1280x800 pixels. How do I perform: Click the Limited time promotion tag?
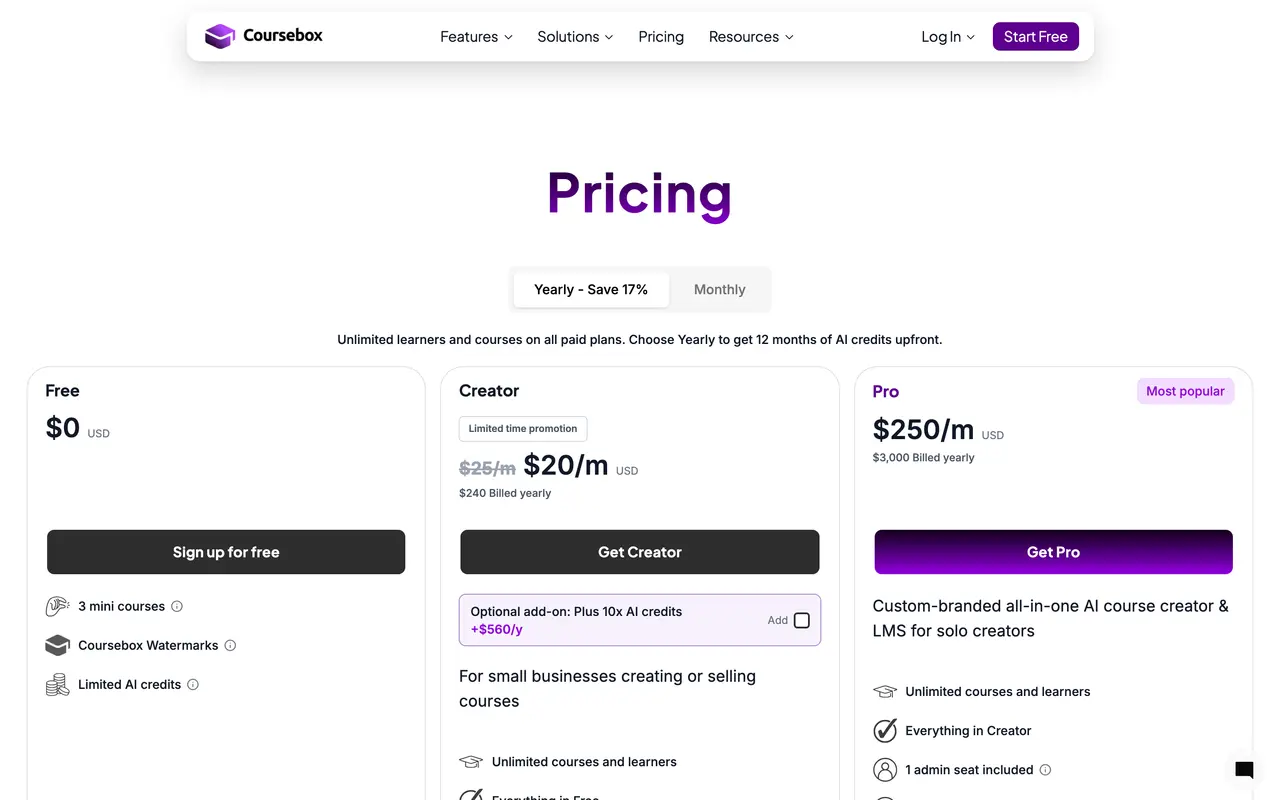(x=523, y=429)
